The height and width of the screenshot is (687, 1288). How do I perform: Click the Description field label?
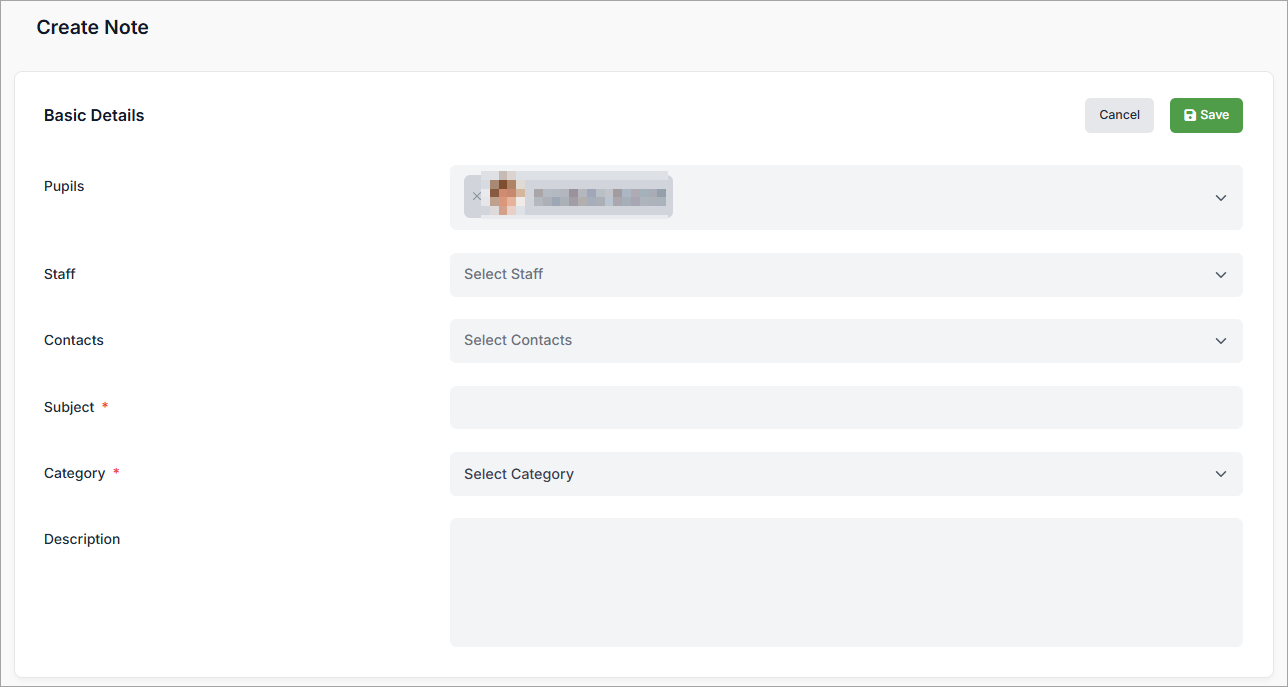82,539
